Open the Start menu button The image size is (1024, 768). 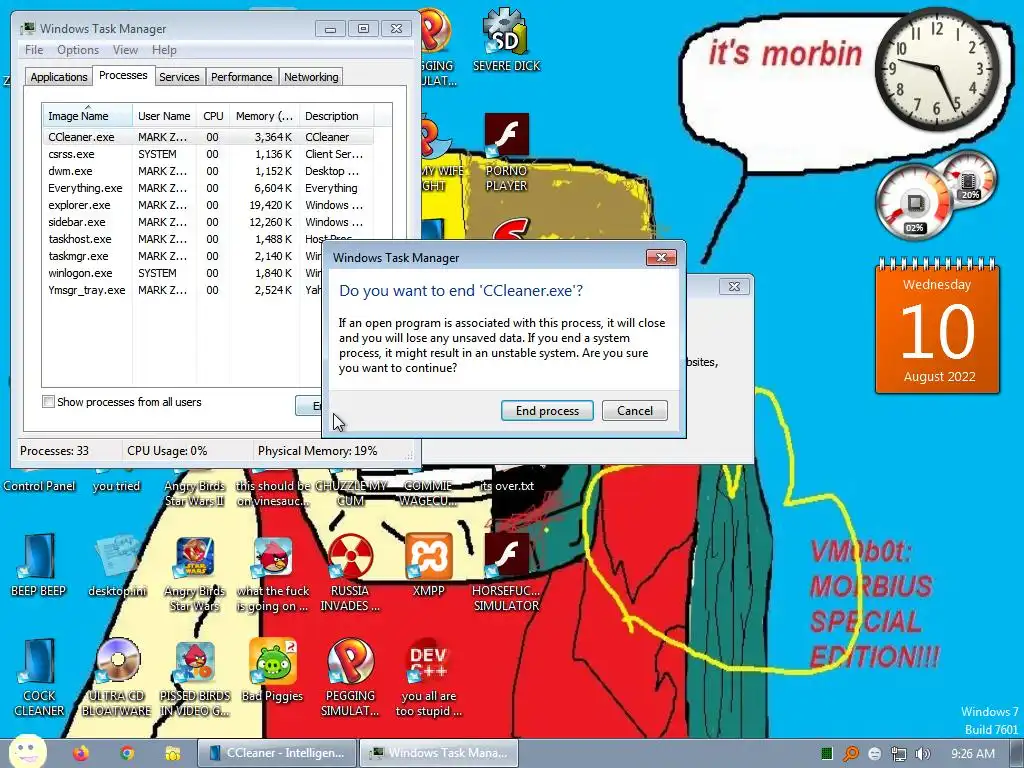(27, 751)
